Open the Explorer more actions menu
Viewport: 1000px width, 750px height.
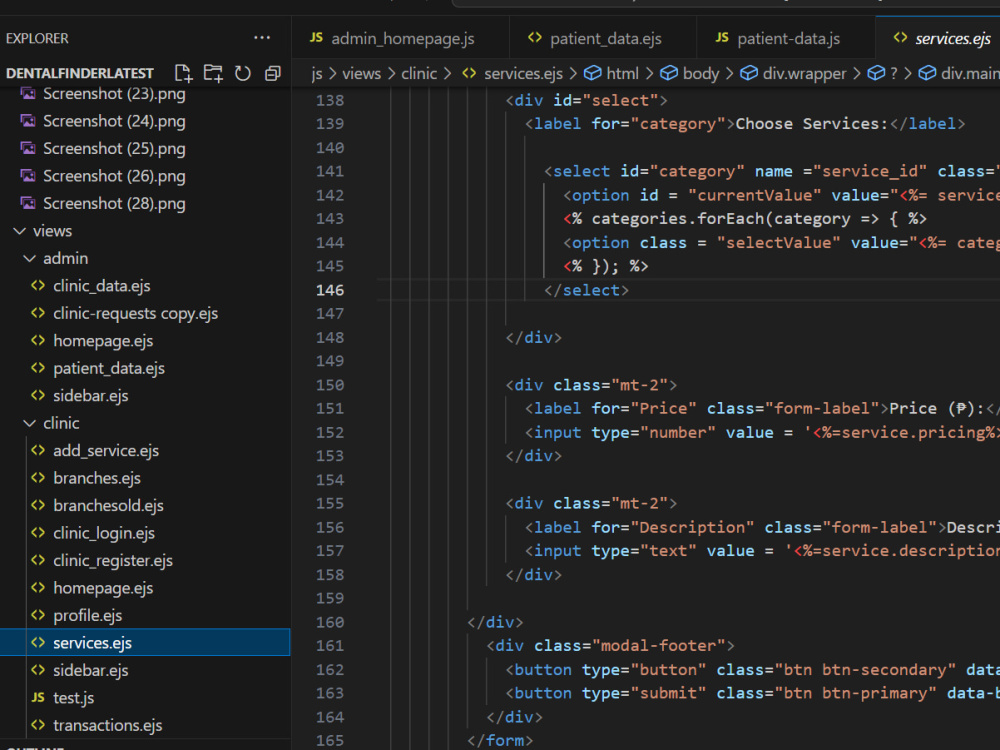click(261, 38)
